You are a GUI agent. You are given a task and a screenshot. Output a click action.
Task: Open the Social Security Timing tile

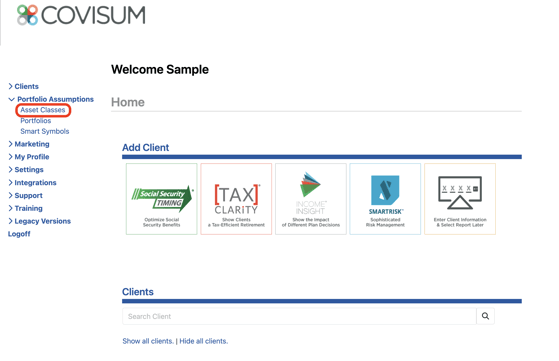coord(161,199)
